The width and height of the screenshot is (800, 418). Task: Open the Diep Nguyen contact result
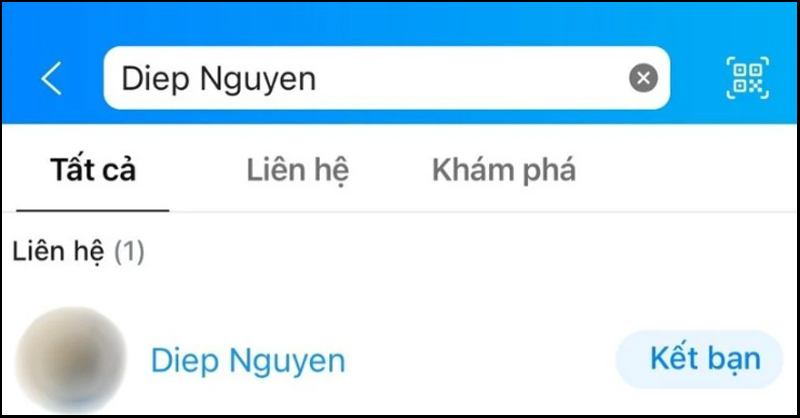coord(400,360)
